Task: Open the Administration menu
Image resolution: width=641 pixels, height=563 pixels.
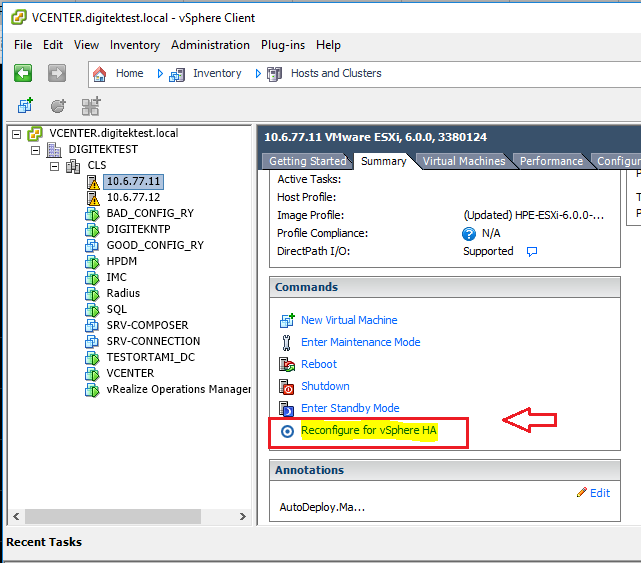Action: 210,45
